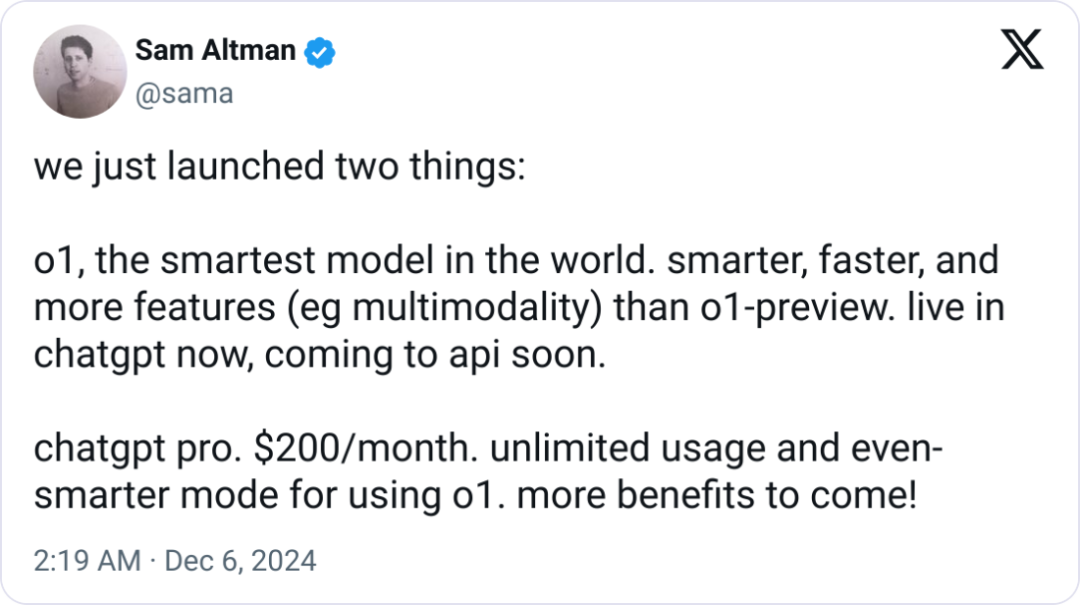Click the words 'more features' in the tweet
Screen dimensions: 1080x605
tap(154, 308)
